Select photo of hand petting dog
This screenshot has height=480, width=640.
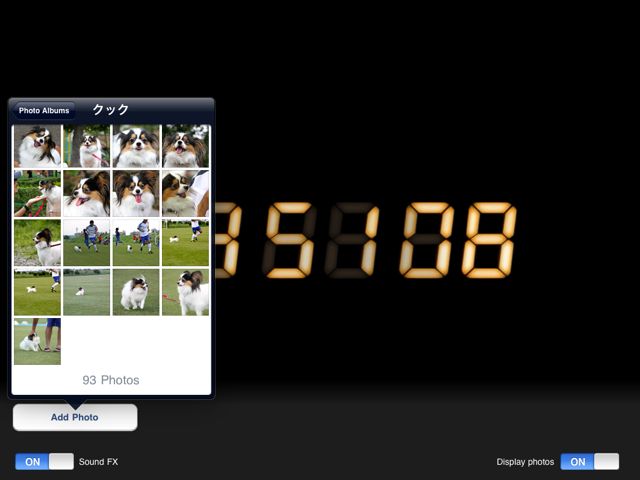37,193
